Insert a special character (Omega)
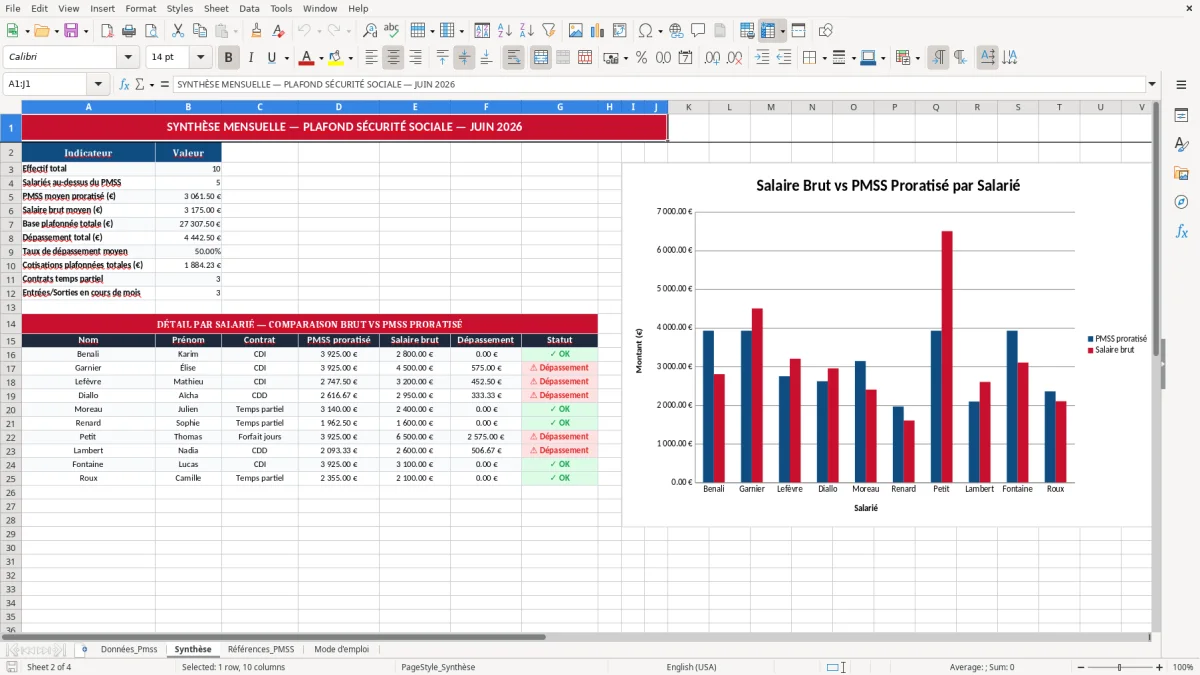The height and width of the screenshot is (675, 1200). pos(645,31)
